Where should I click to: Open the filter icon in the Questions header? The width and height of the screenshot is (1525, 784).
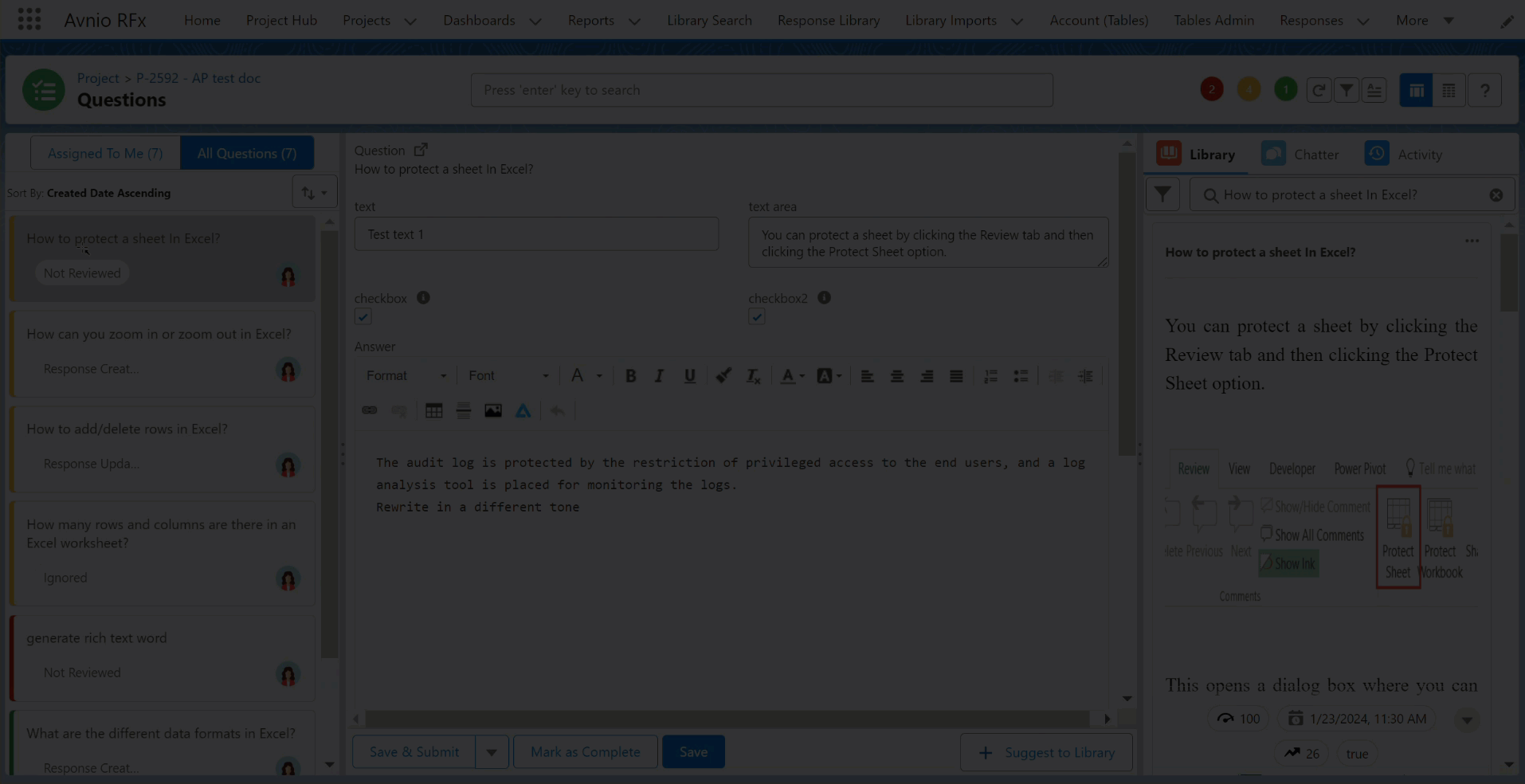(1347, 90)
